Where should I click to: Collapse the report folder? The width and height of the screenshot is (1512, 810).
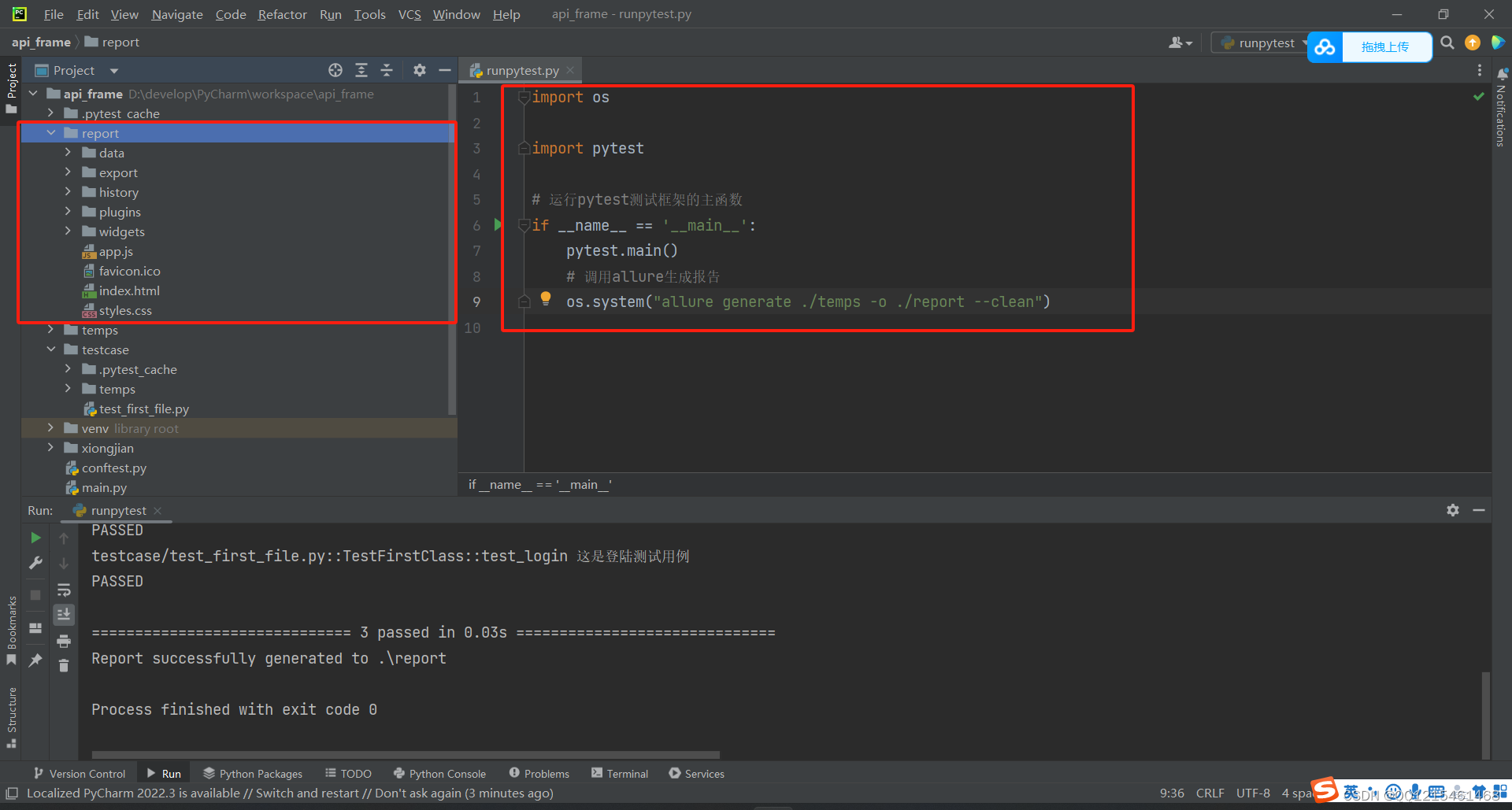(51, 133)
